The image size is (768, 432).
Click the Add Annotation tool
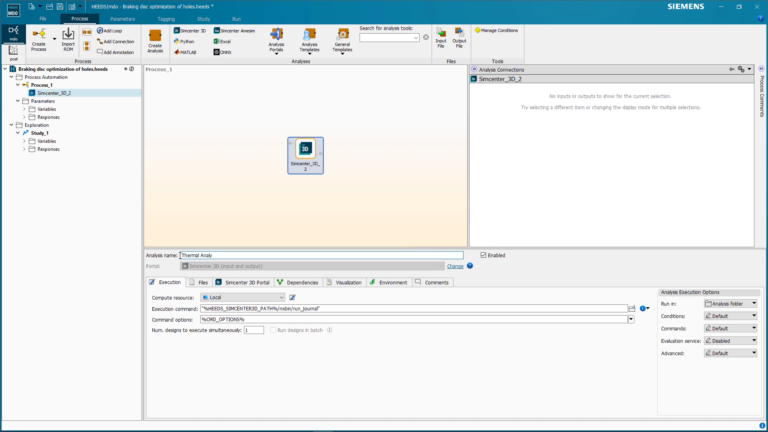[116, 52]
